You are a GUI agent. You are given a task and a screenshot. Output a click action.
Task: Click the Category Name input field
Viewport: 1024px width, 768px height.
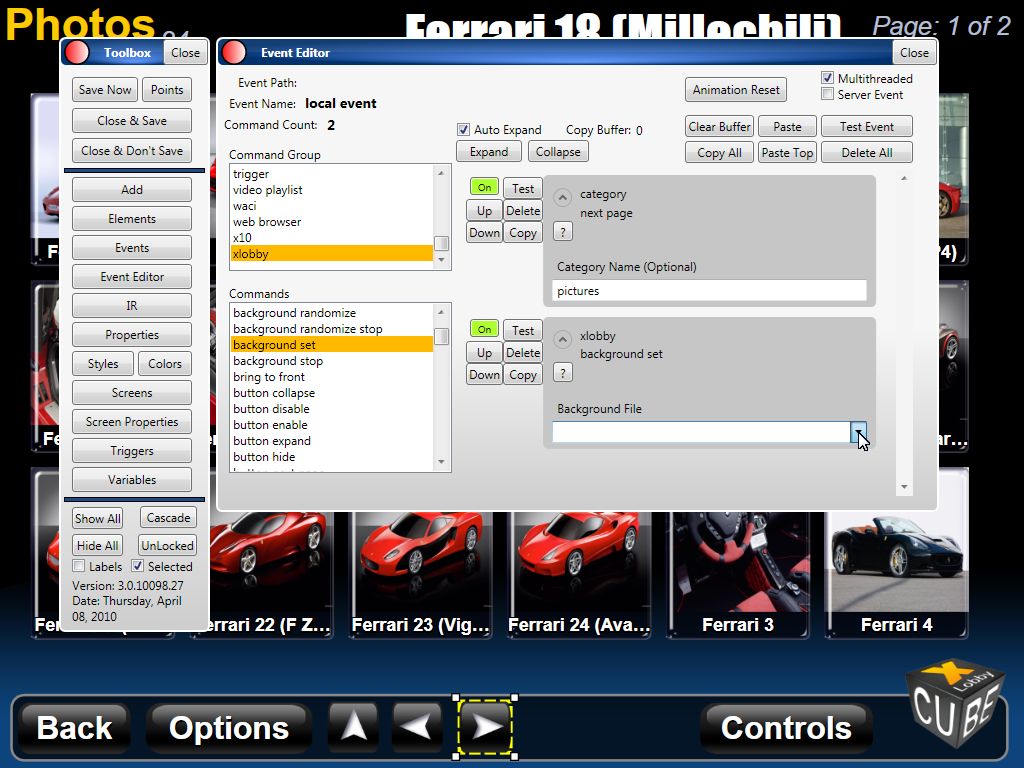pyautogui.click(x=709, y=291)
